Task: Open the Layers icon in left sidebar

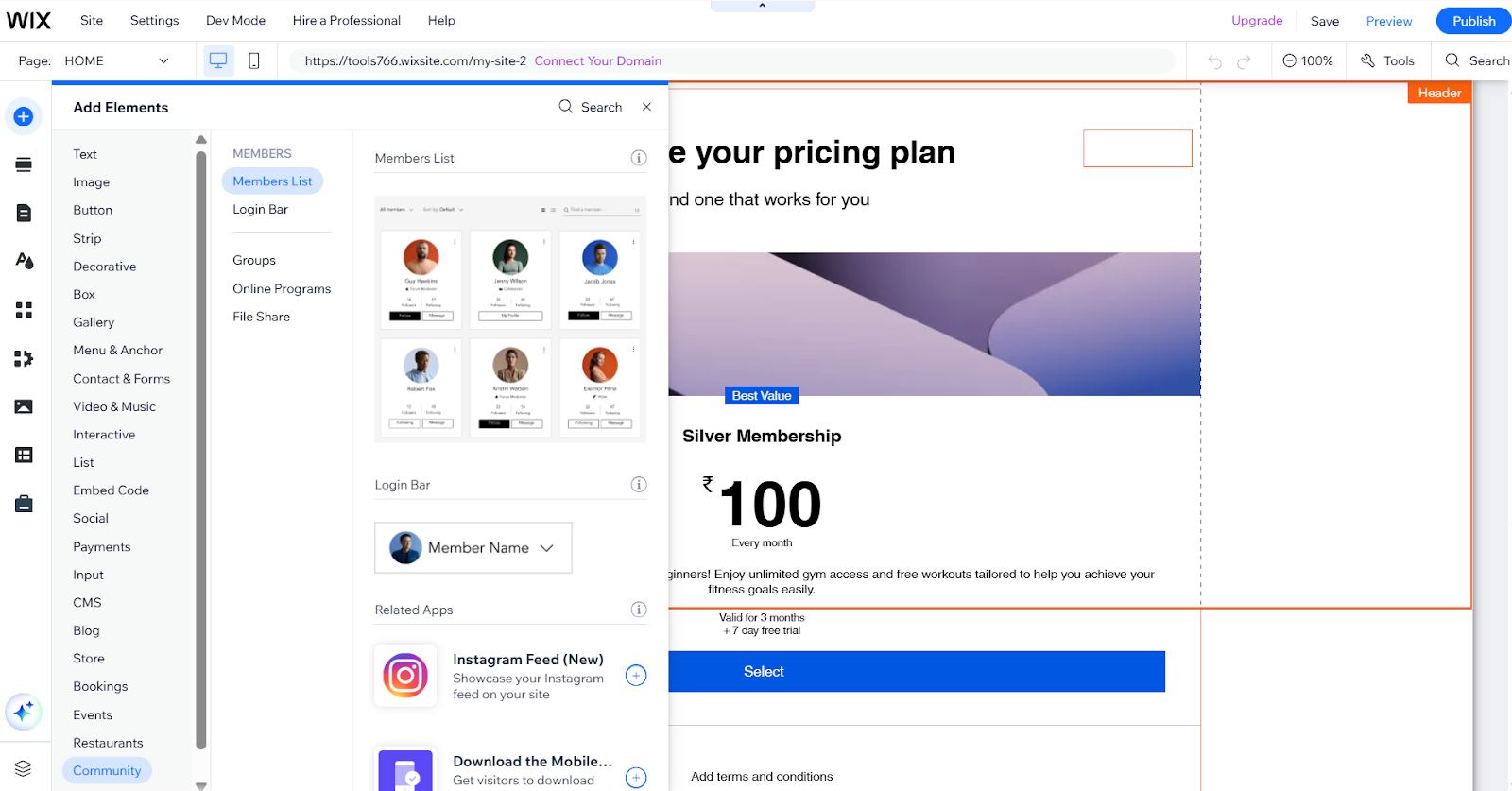Action: click(24, 768)
